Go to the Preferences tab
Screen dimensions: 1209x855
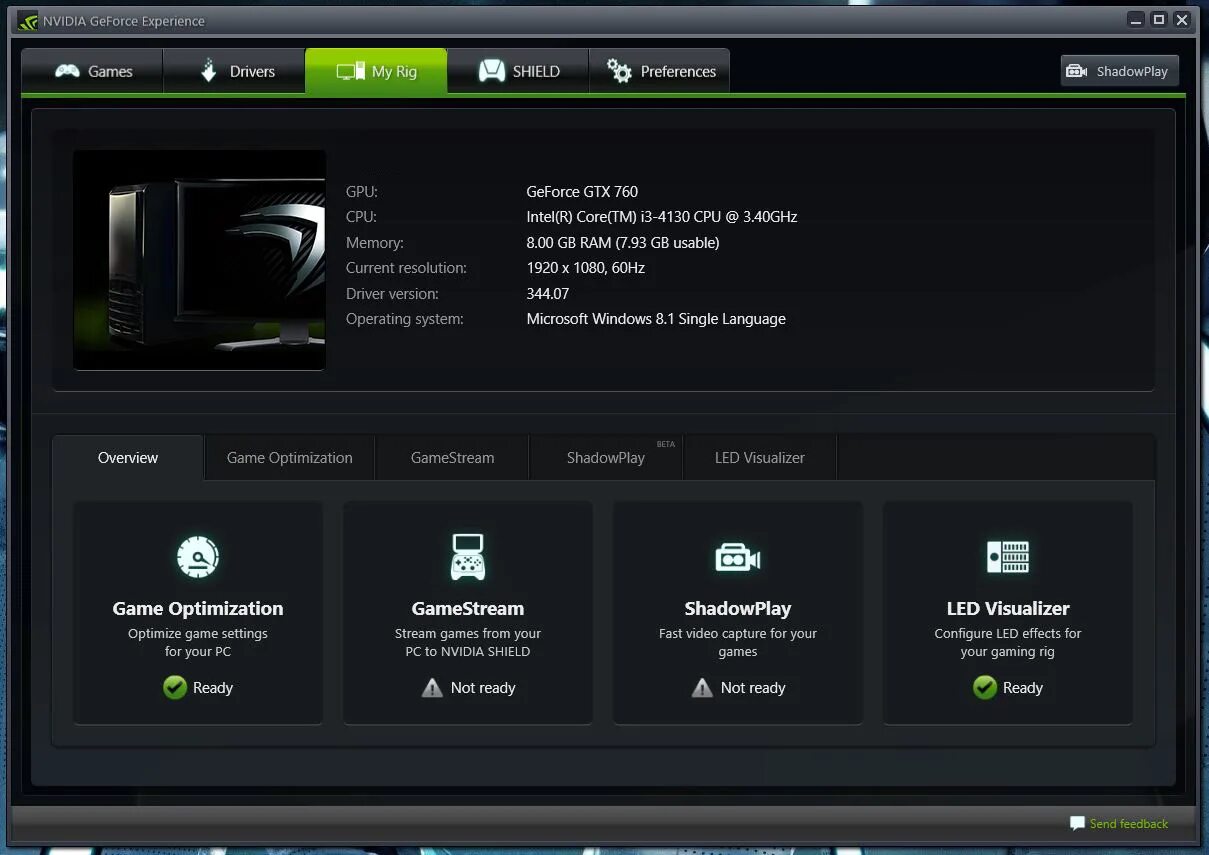[660, 71]
